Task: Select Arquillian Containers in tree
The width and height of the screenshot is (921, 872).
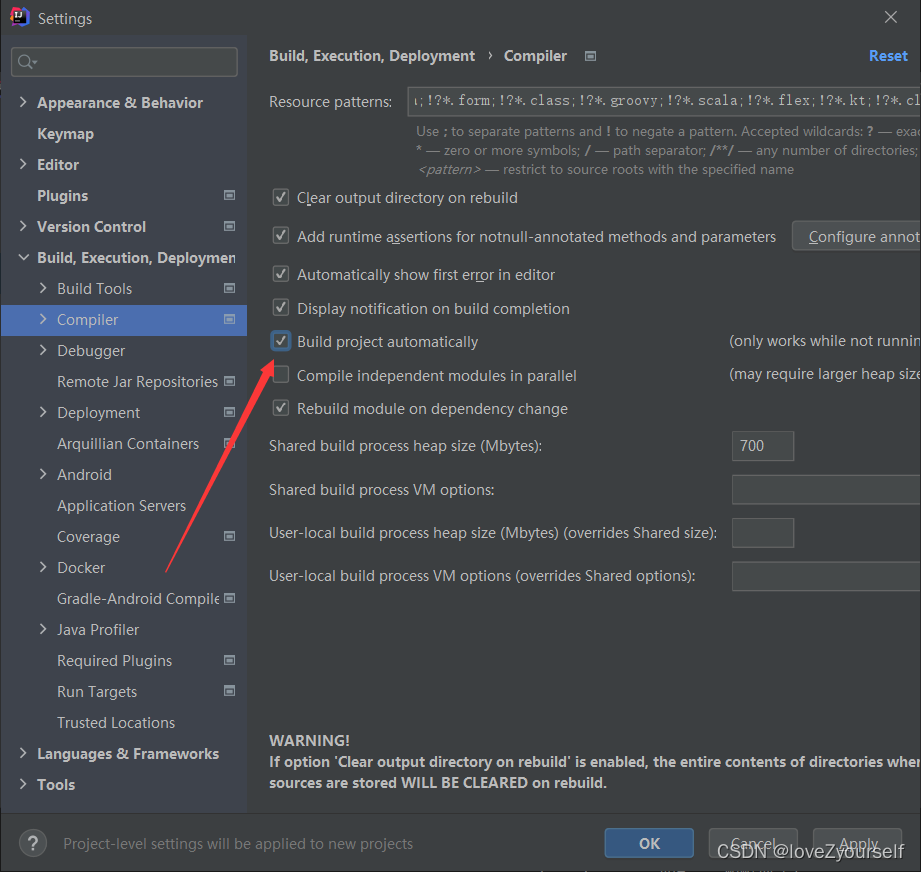Action: tap(128, 444)
